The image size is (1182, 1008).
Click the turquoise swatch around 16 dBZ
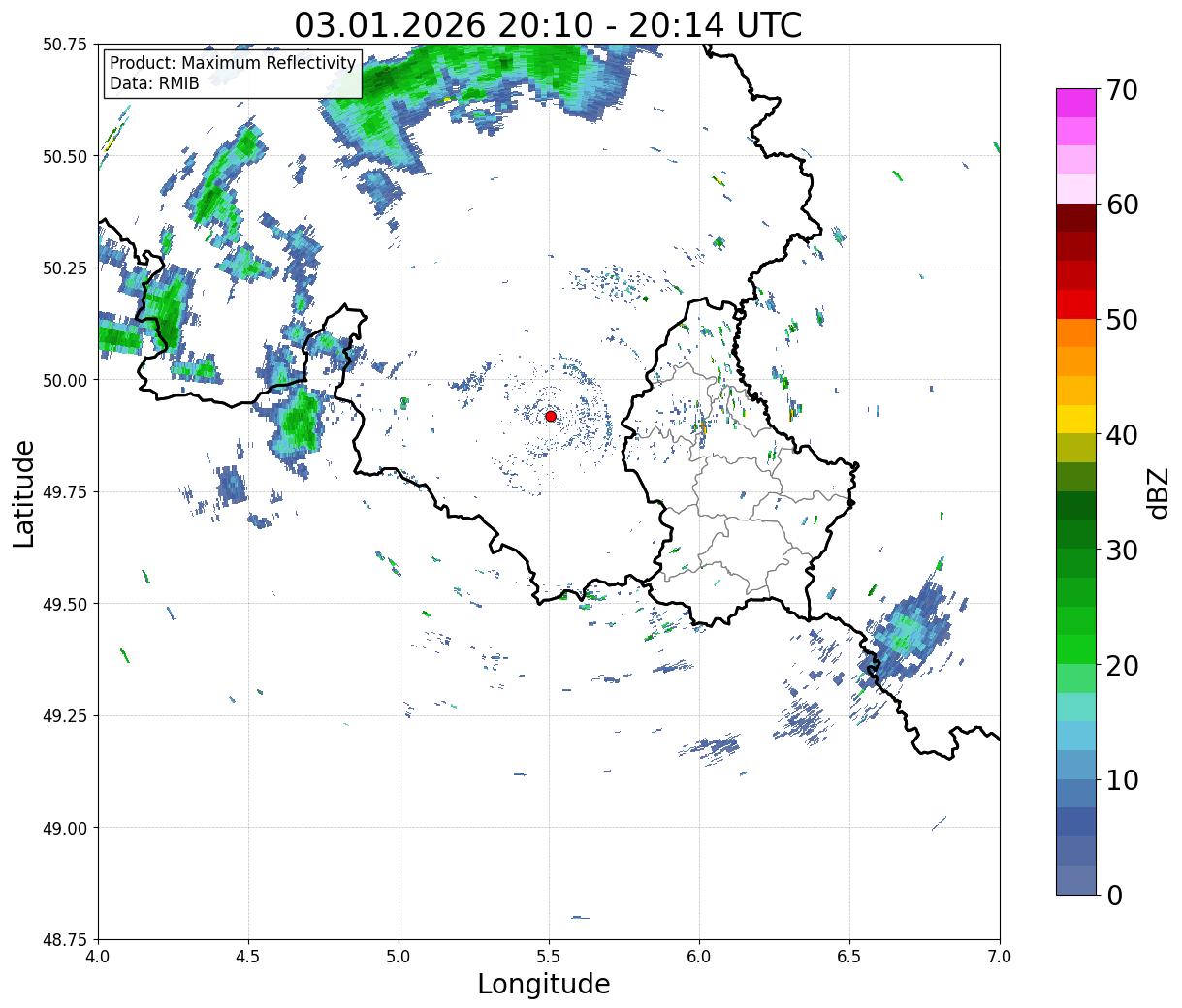(1076, 707)
